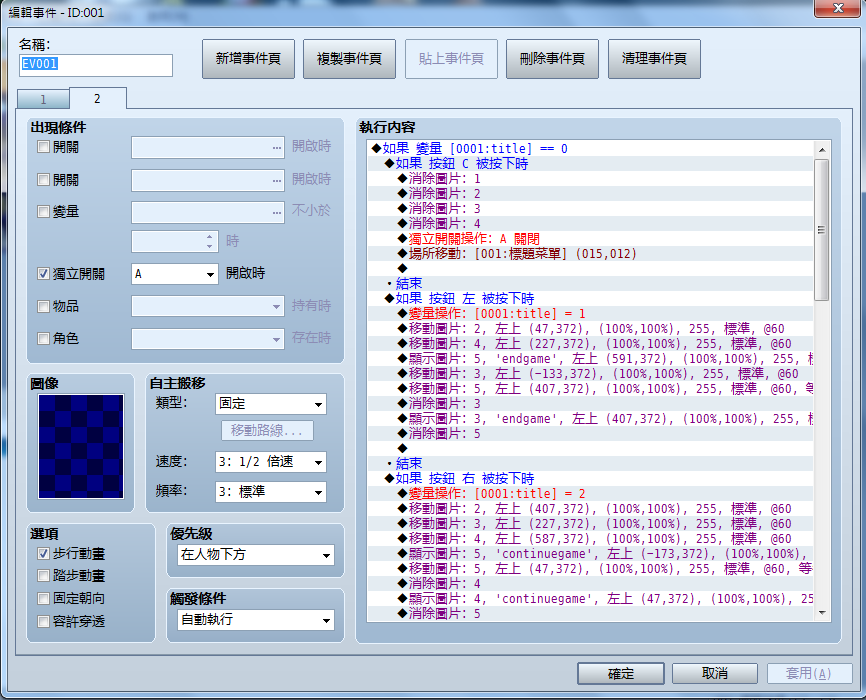Enable the 容許穿透 option
The height and width of the screenshot is (700, 866).
(43, 621)
